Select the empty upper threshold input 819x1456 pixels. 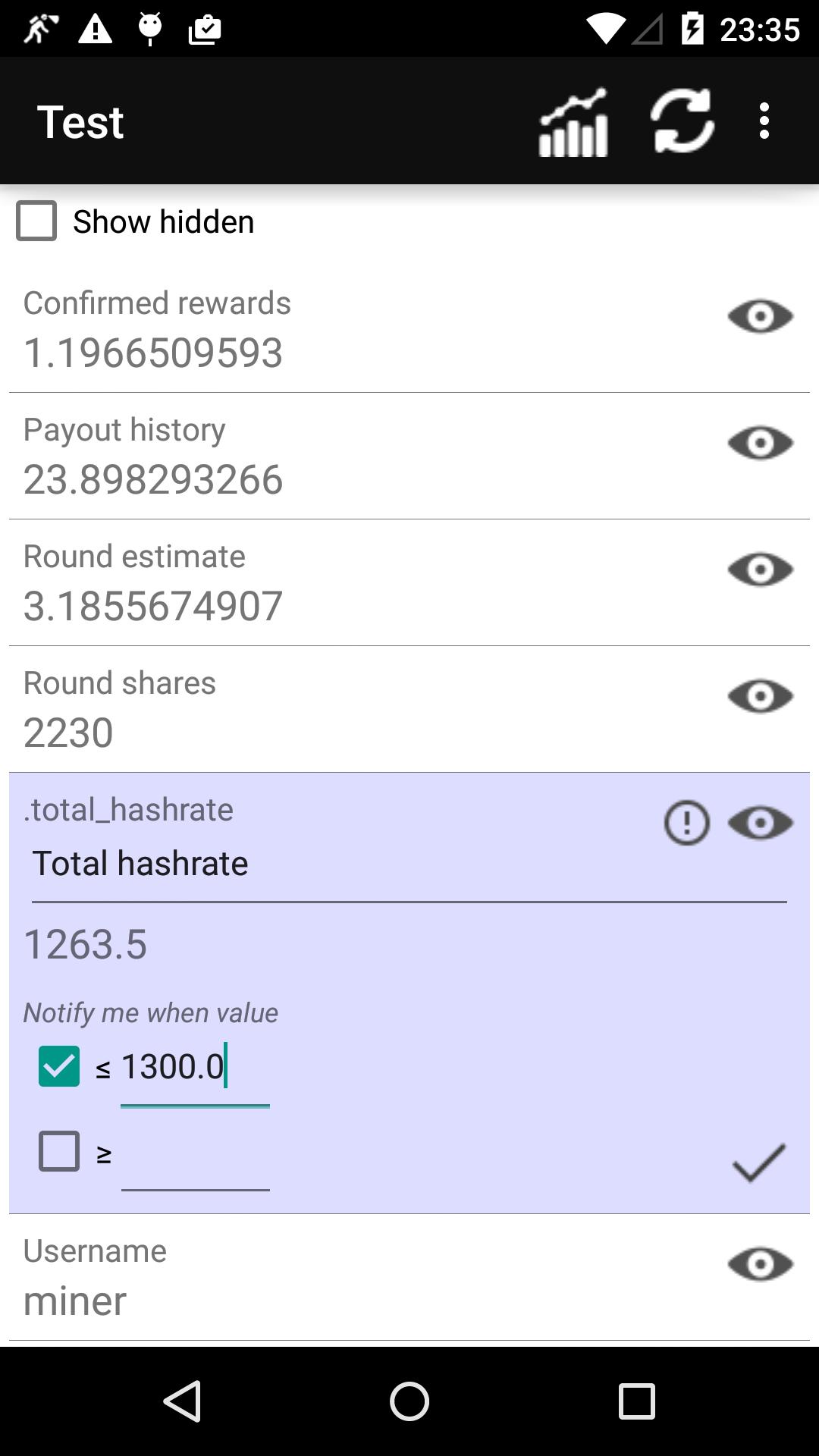195,1154
